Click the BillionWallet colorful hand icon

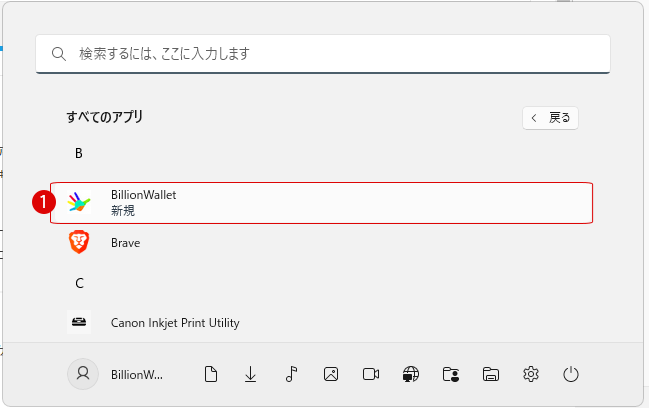coord(79,202)
